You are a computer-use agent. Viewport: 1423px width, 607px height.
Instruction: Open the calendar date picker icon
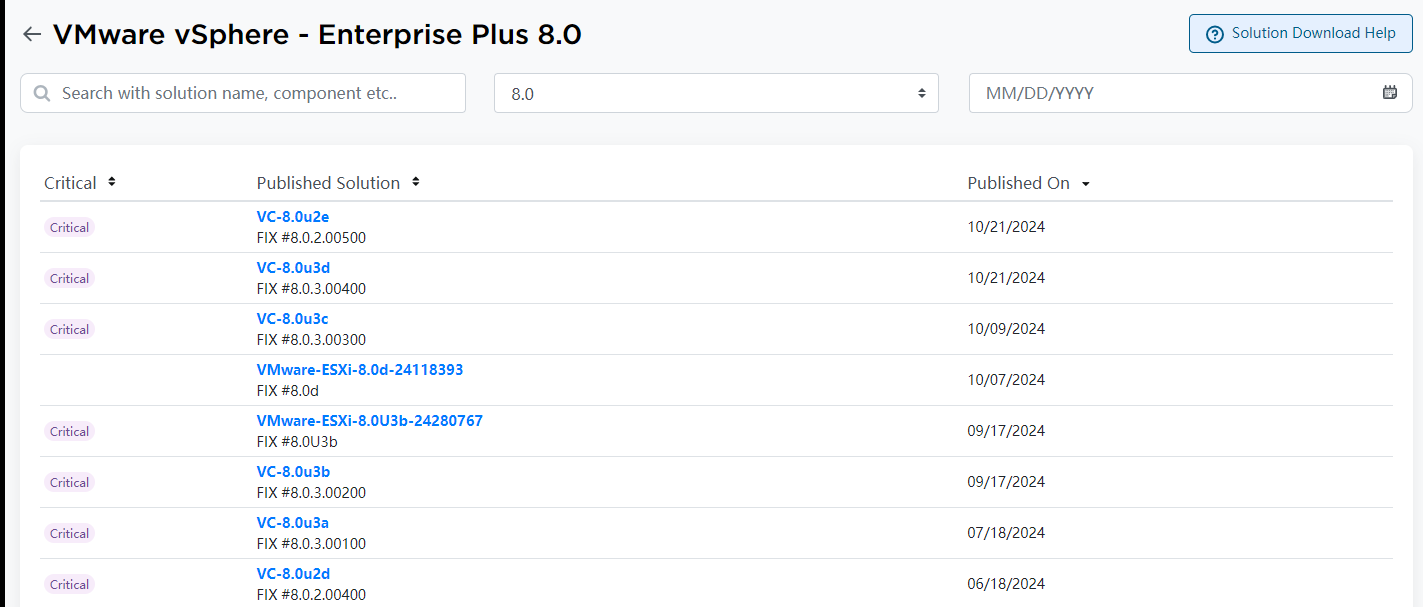(x=1390, y=92)
